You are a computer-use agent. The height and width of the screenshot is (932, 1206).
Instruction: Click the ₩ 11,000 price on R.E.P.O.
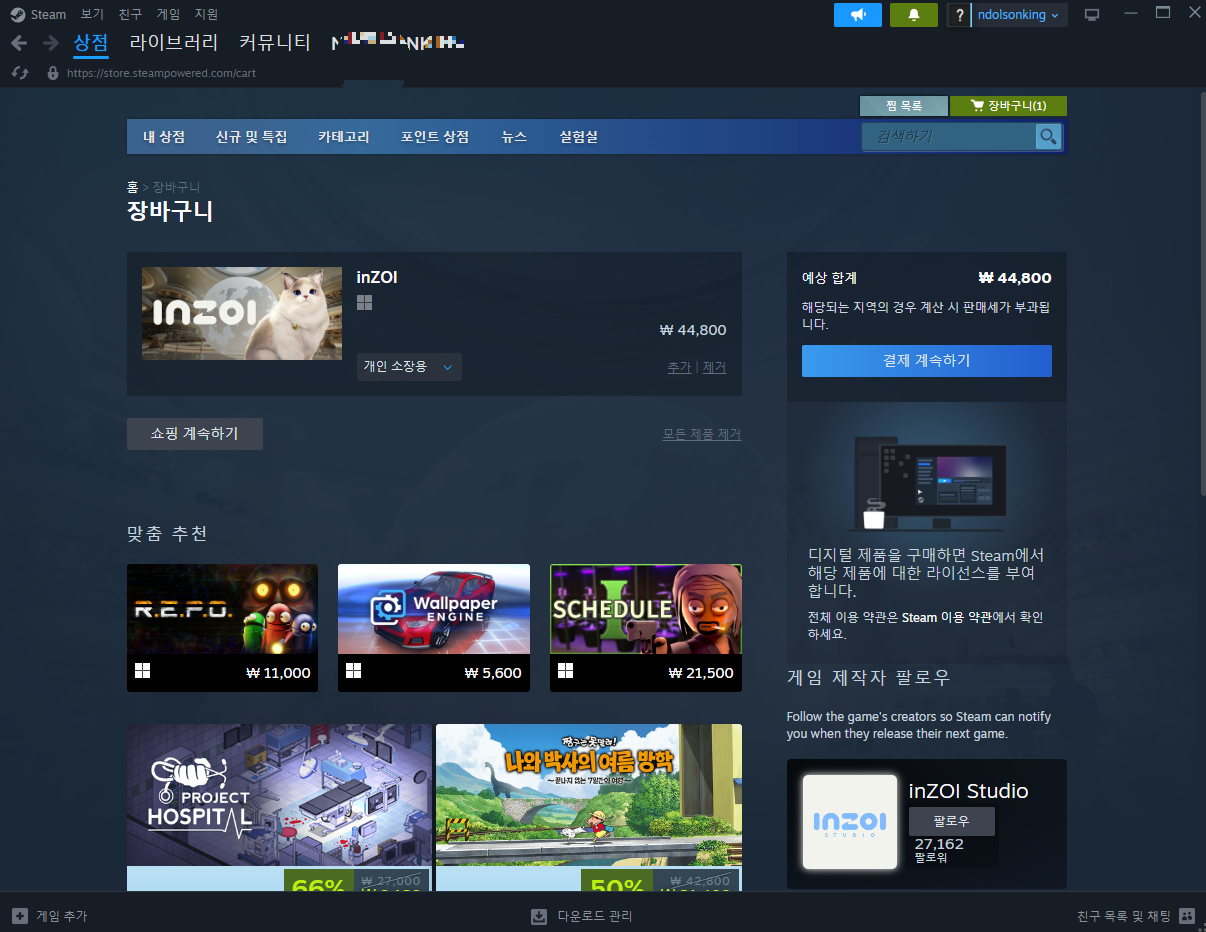[278, 673]
